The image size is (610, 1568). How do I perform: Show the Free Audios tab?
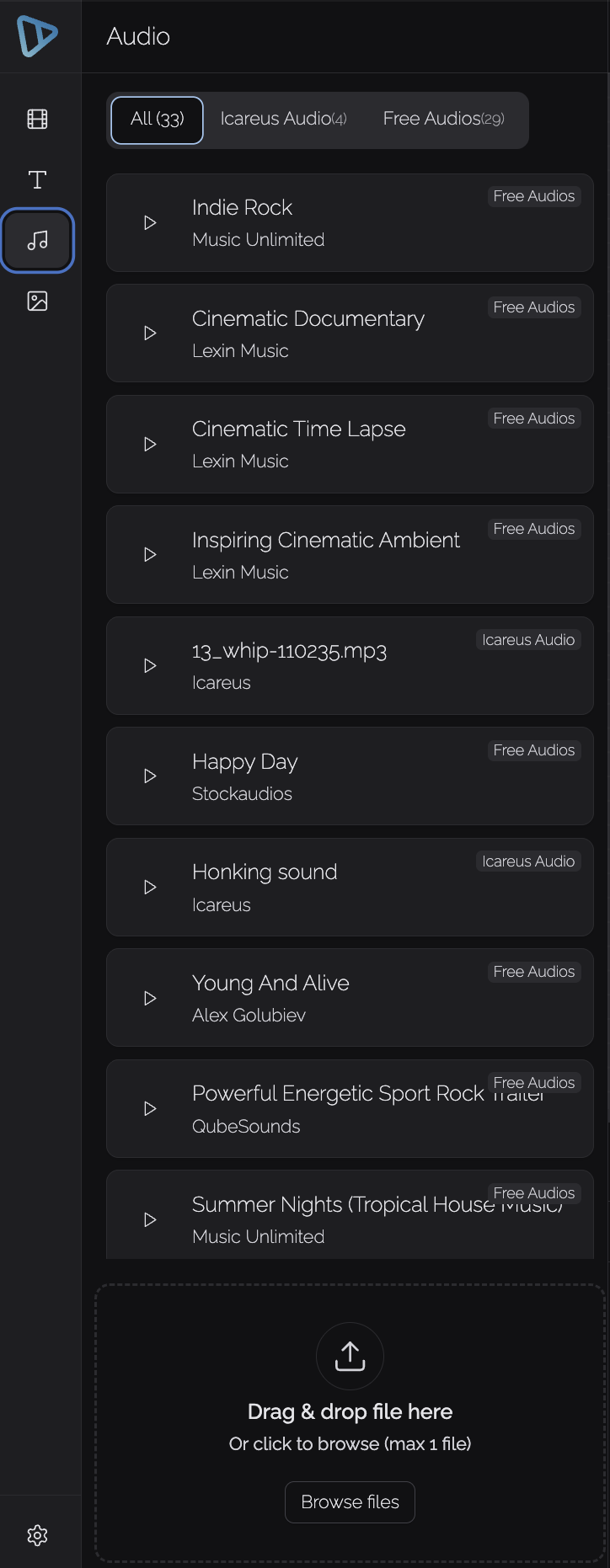pyautogui.click(x=443, y=120)
